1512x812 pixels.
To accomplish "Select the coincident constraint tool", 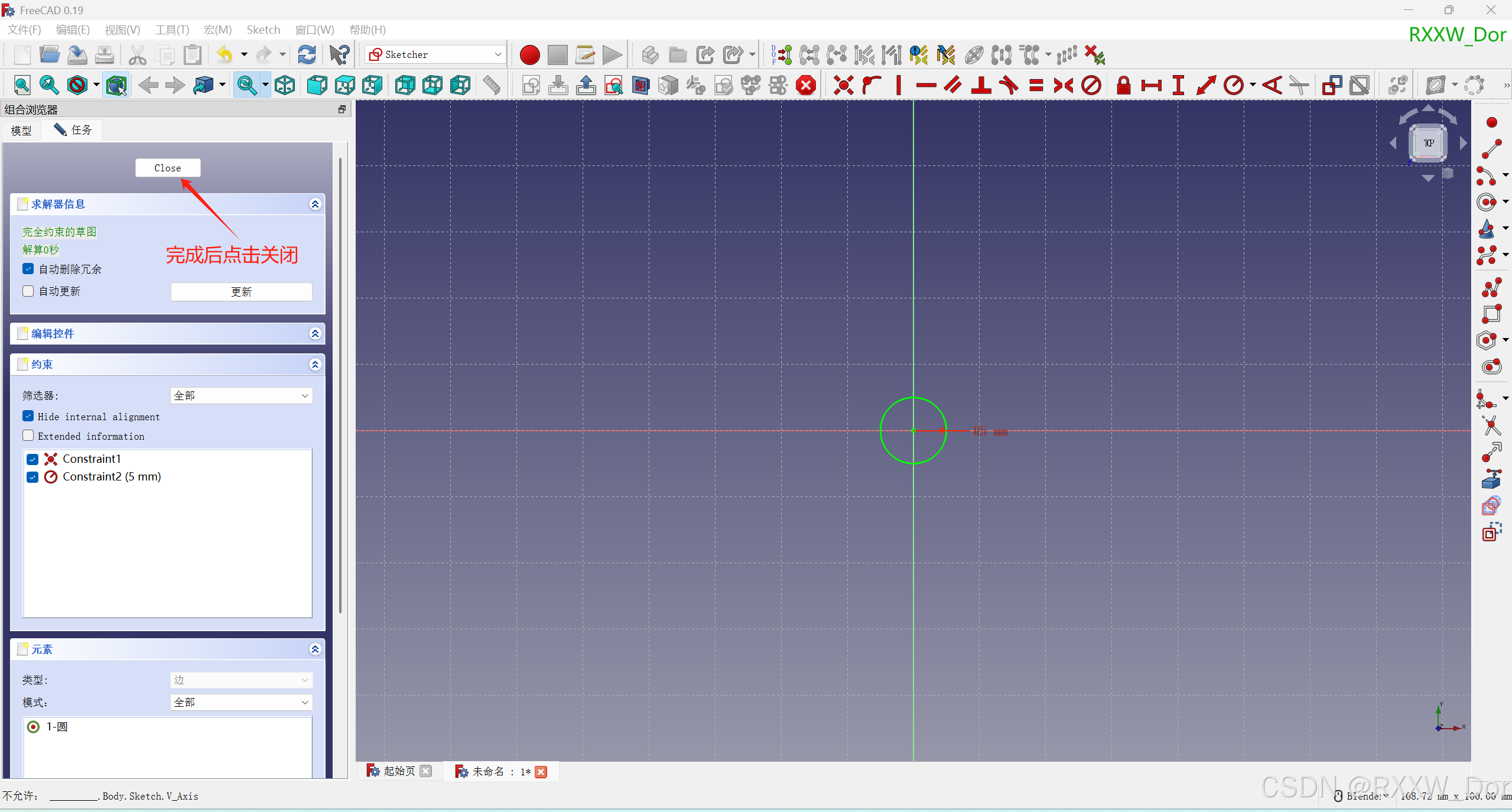I will [843, 85].
